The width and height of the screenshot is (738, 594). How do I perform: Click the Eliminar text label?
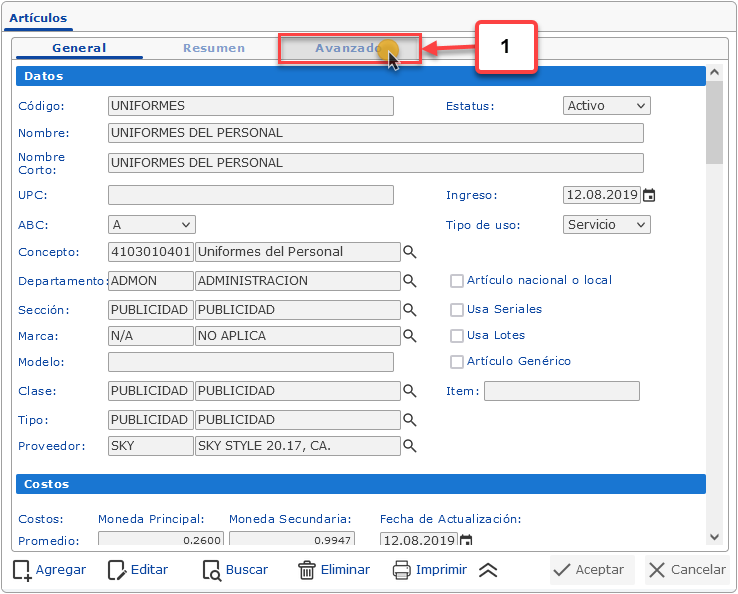[x=345, y=570]
